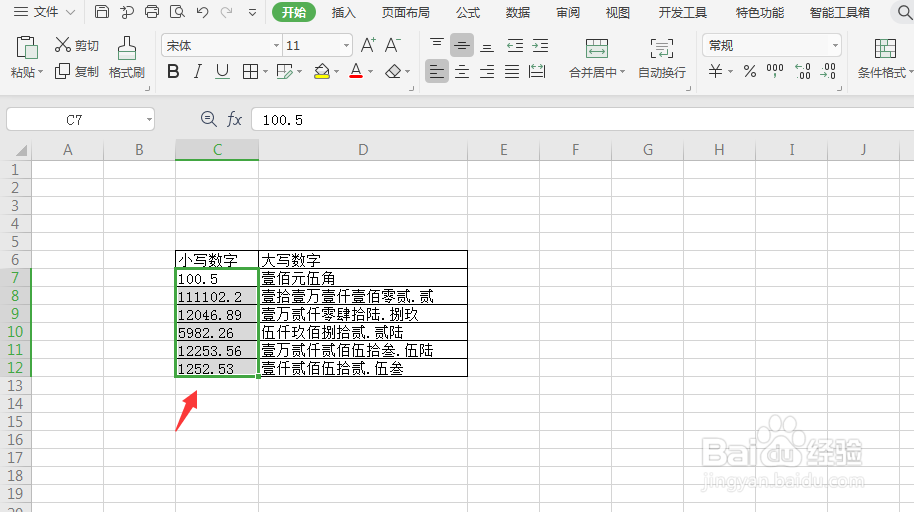The image size is (914, 512).
Task: Expand the Name Box dropdown arrow
Action: 149,120
